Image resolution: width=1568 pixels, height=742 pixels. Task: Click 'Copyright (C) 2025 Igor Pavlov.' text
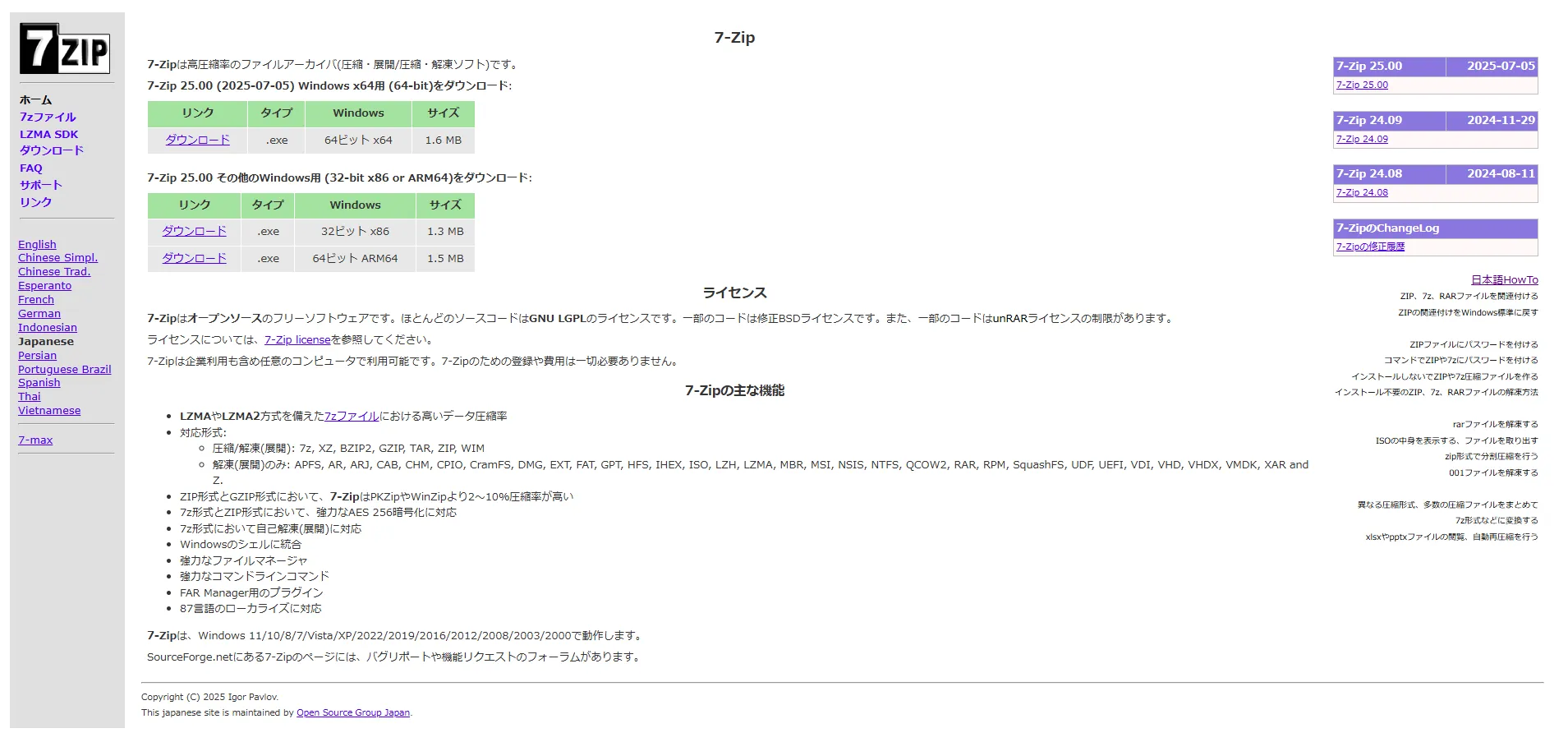tap(209, 697)
